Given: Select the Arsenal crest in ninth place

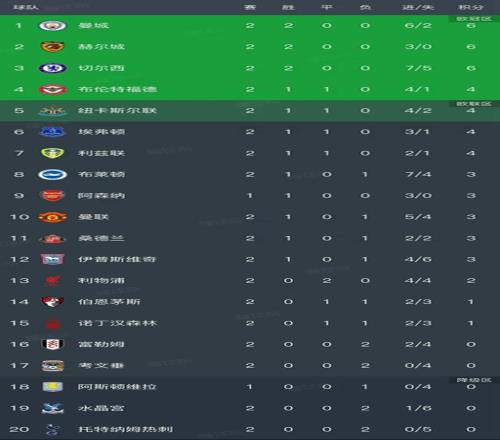Looking at the screenshot, I should coord(52,196).
